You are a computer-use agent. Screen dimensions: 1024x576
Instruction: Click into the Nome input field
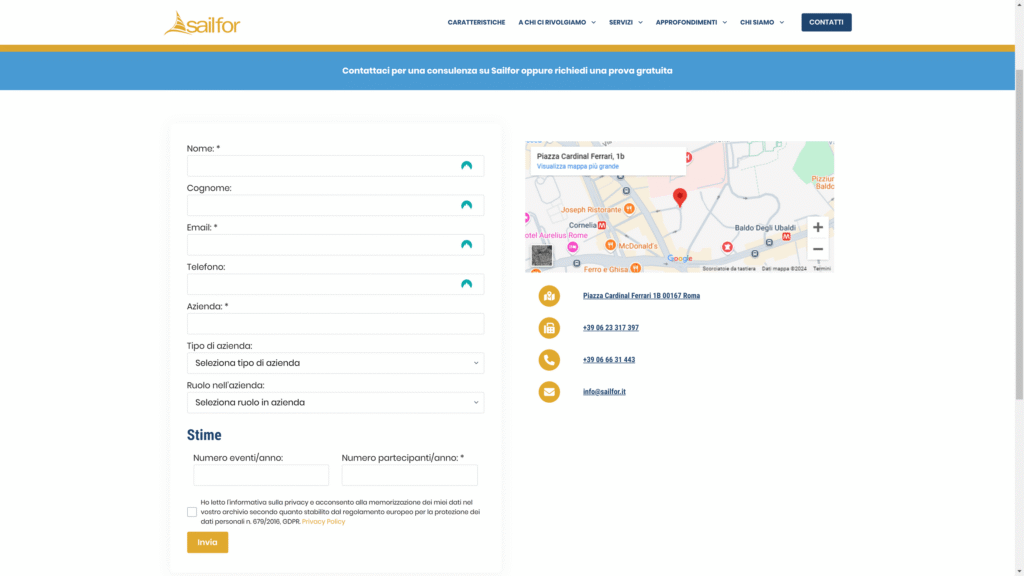[x=336, y=166]
